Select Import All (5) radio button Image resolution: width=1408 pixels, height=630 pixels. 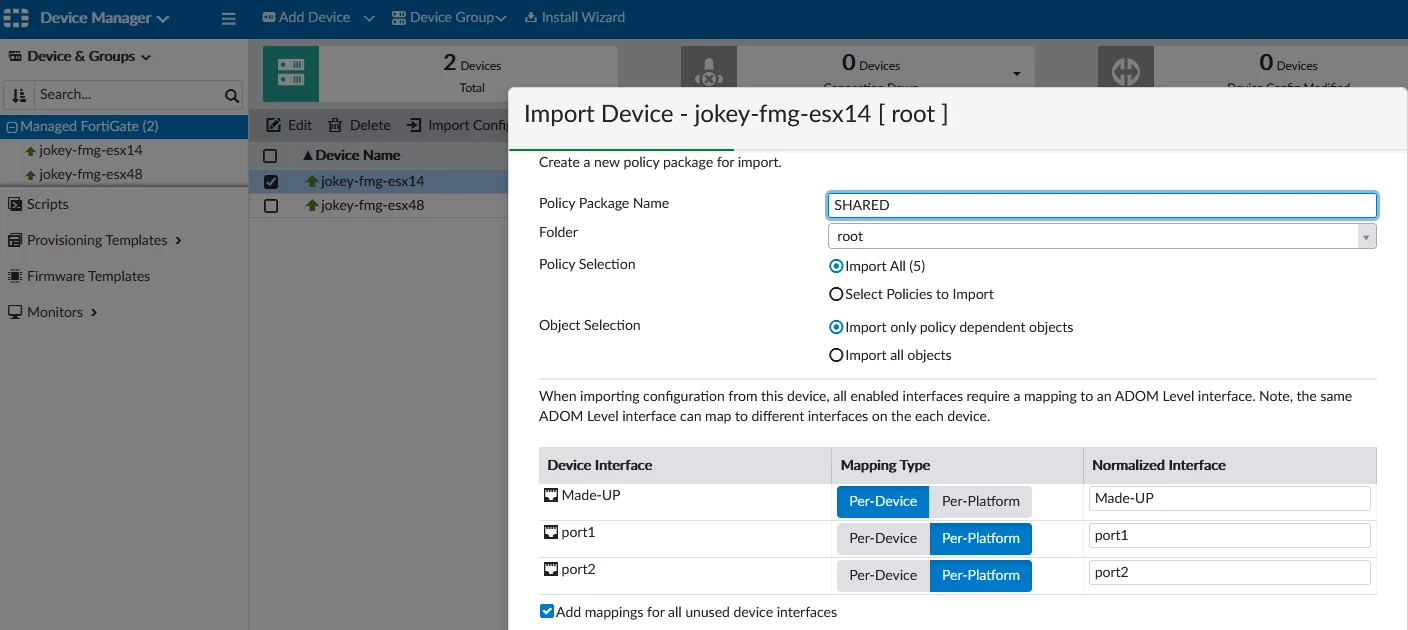836,267
